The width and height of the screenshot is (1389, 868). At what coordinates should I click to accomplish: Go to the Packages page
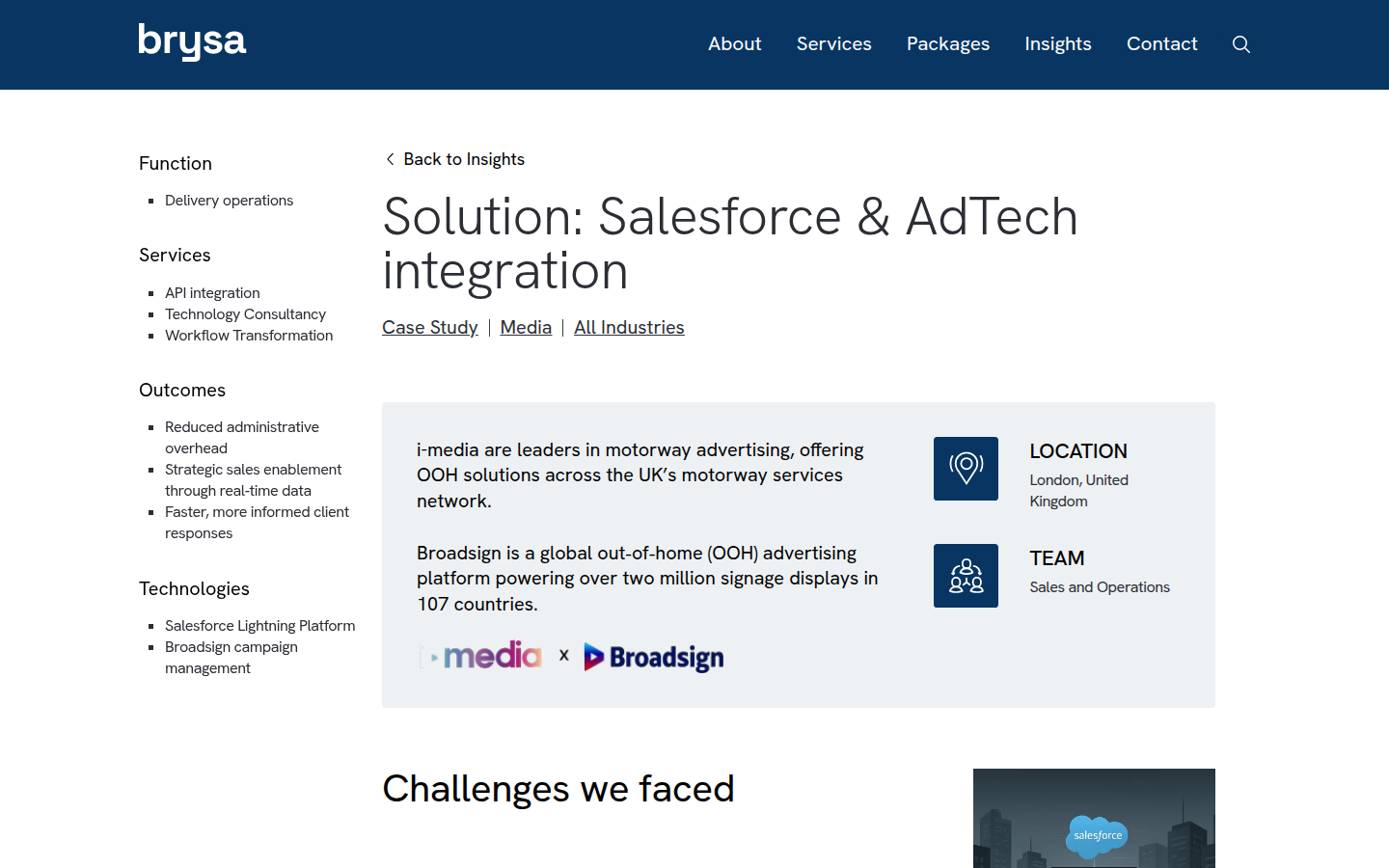click(x=947, y=44)
